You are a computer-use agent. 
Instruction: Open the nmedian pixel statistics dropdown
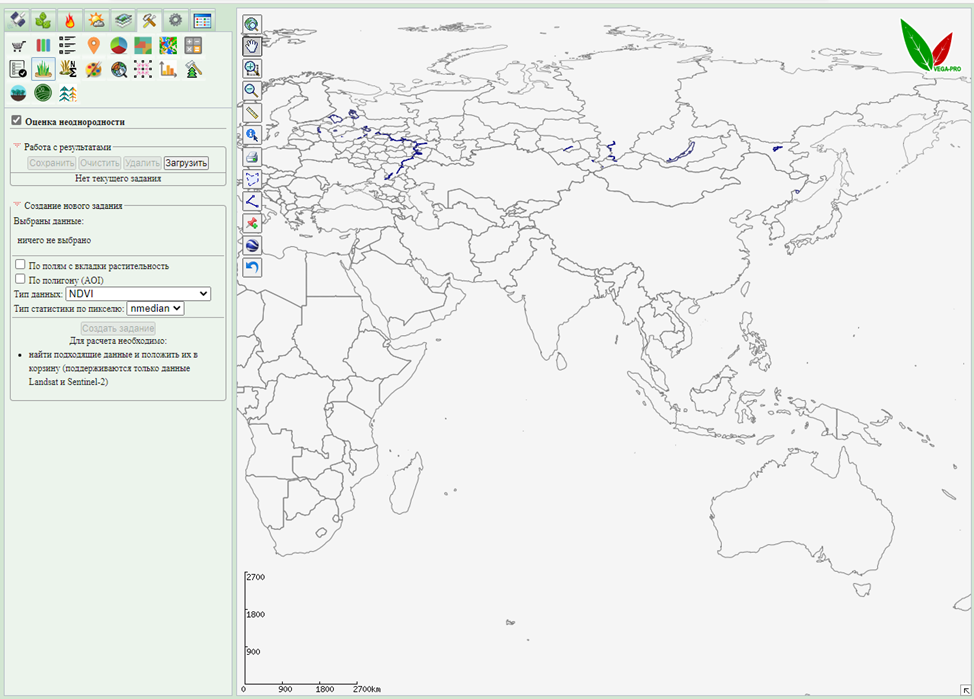coord(156,309)
